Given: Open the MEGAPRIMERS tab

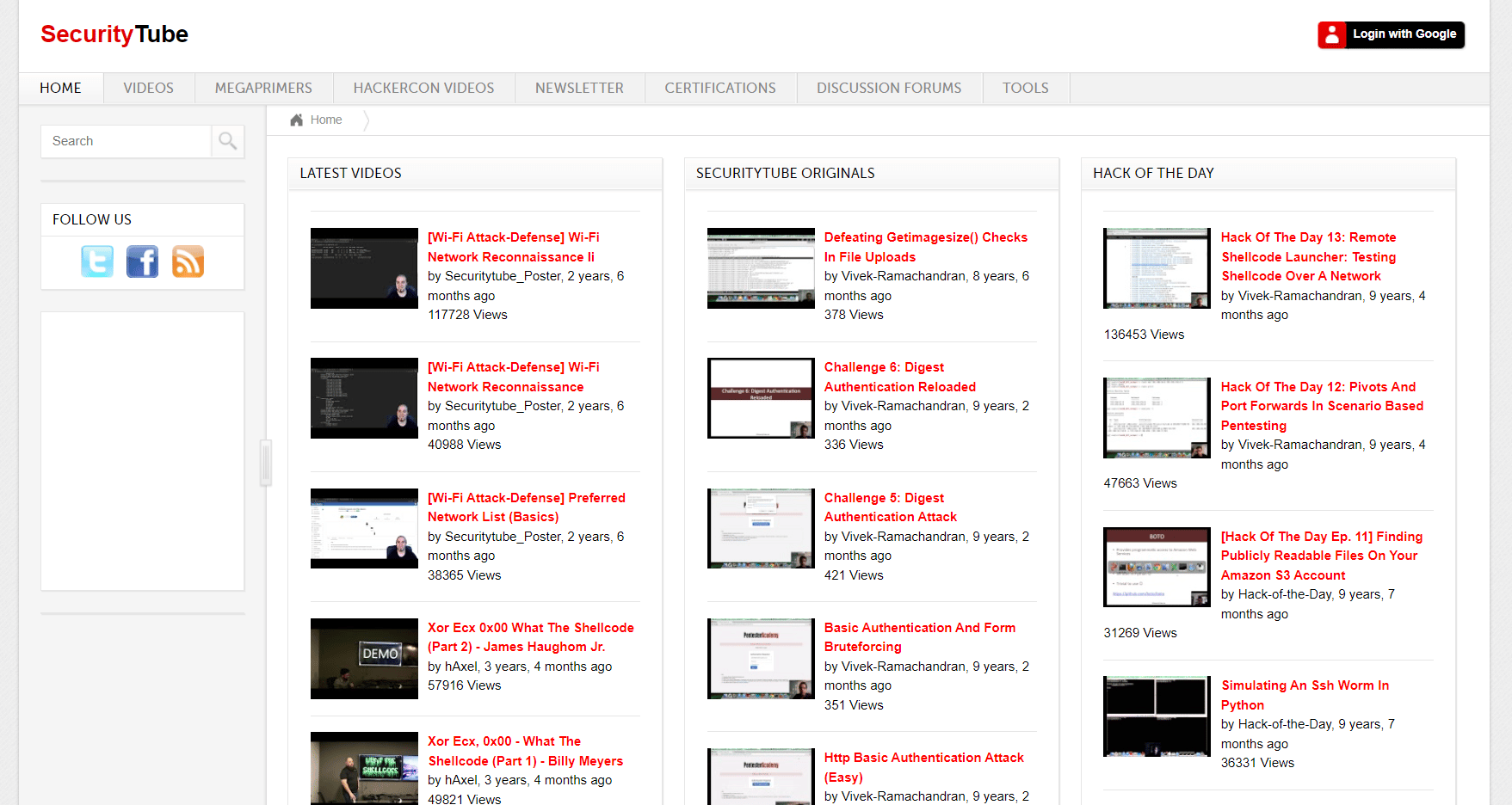Looking at the screenshot, I should coord(263,88).
